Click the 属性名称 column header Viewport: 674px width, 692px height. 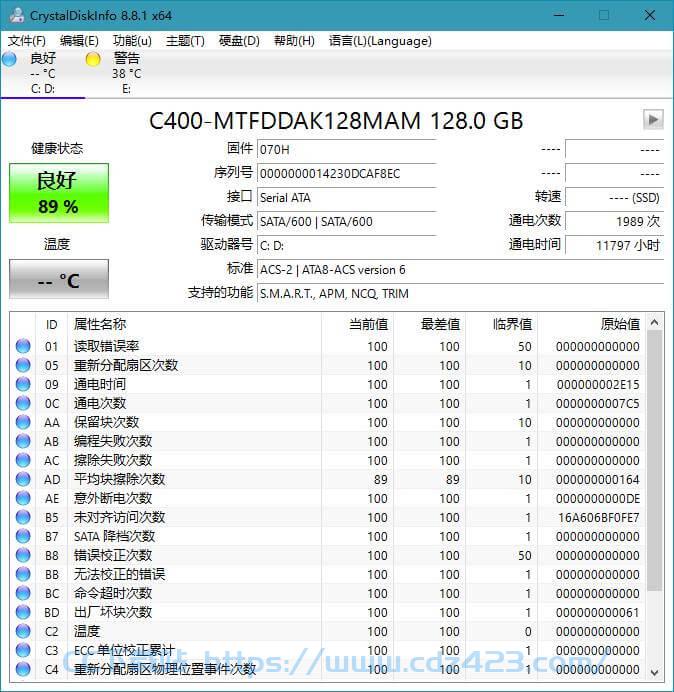(194, 324)
